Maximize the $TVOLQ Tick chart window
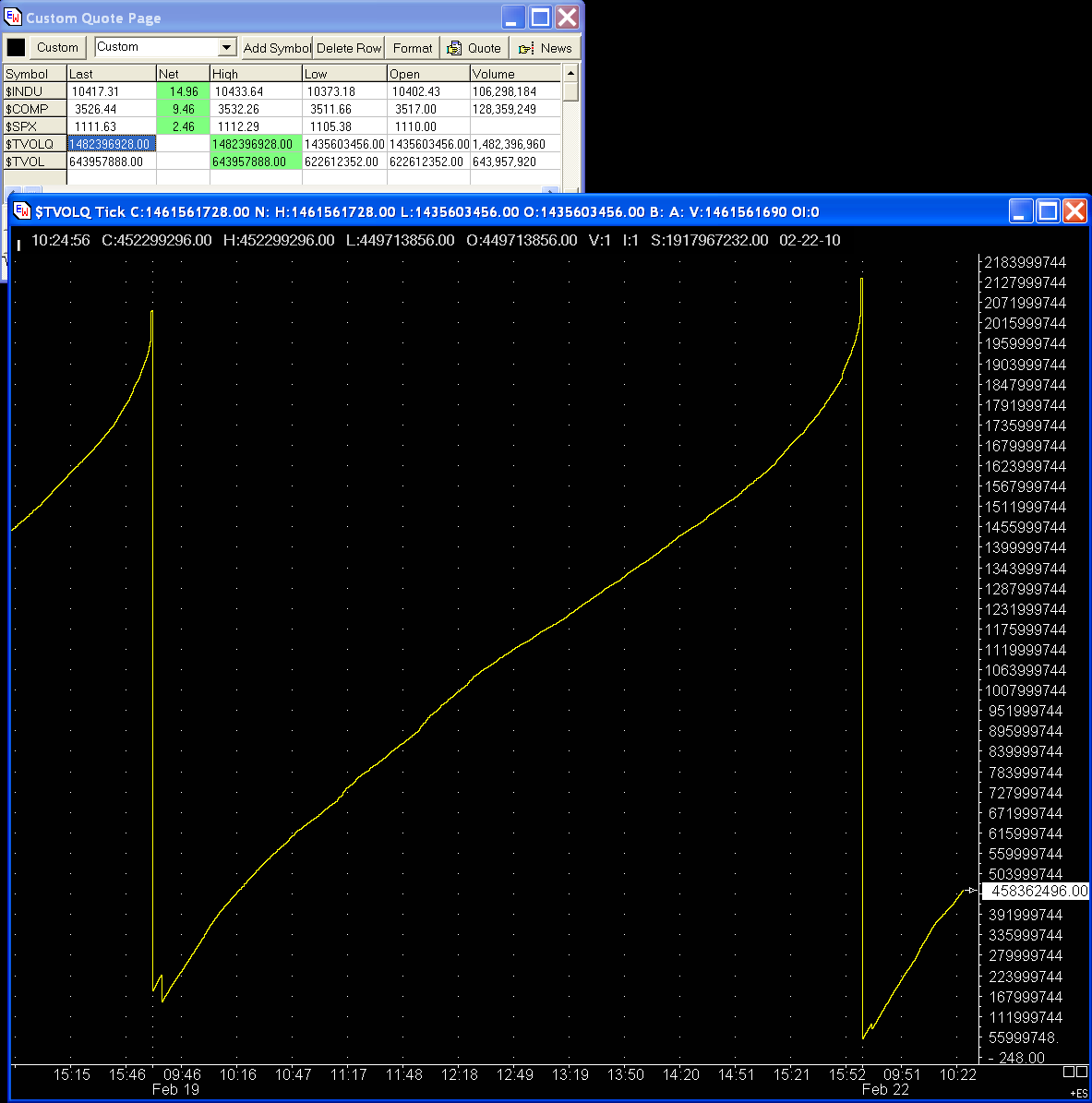The image size is (1092, 1103). pos(1048,211)
